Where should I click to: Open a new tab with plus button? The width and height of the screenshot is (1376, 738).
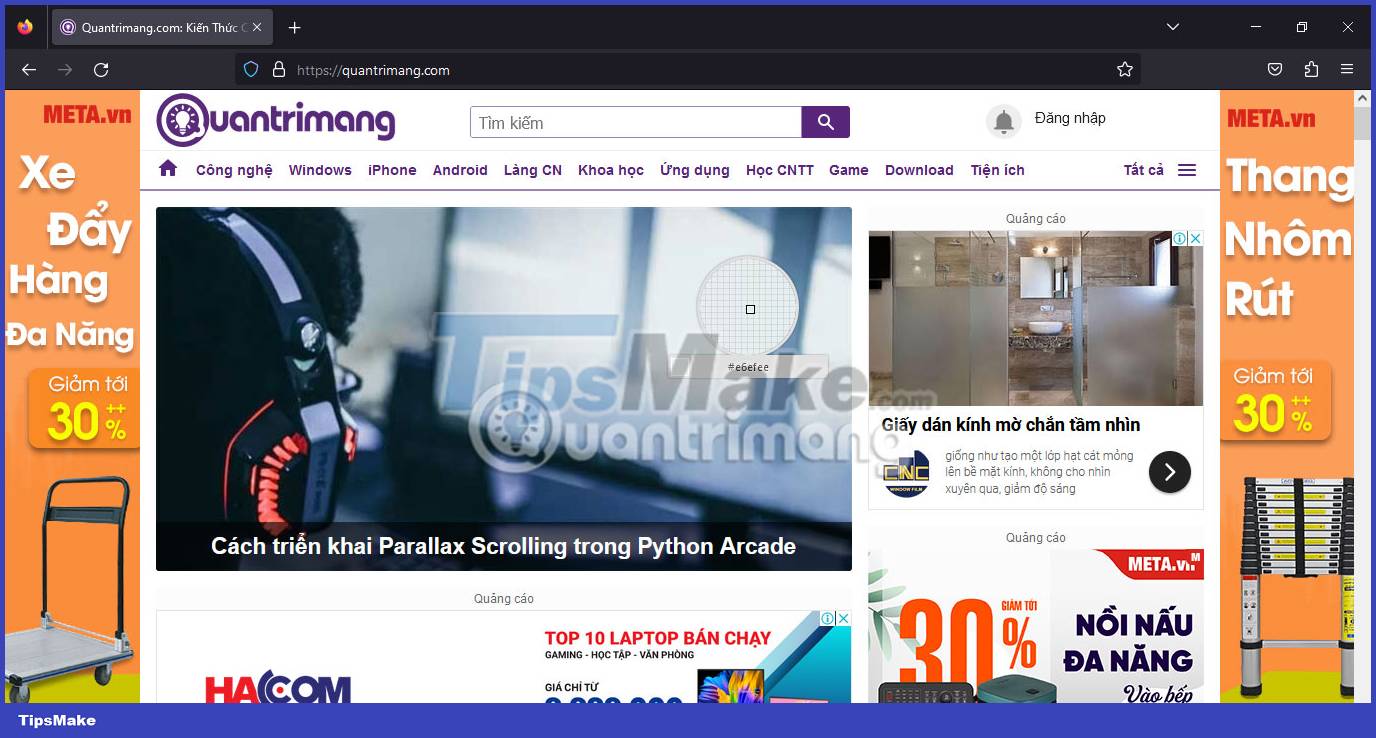coord(294,27)
